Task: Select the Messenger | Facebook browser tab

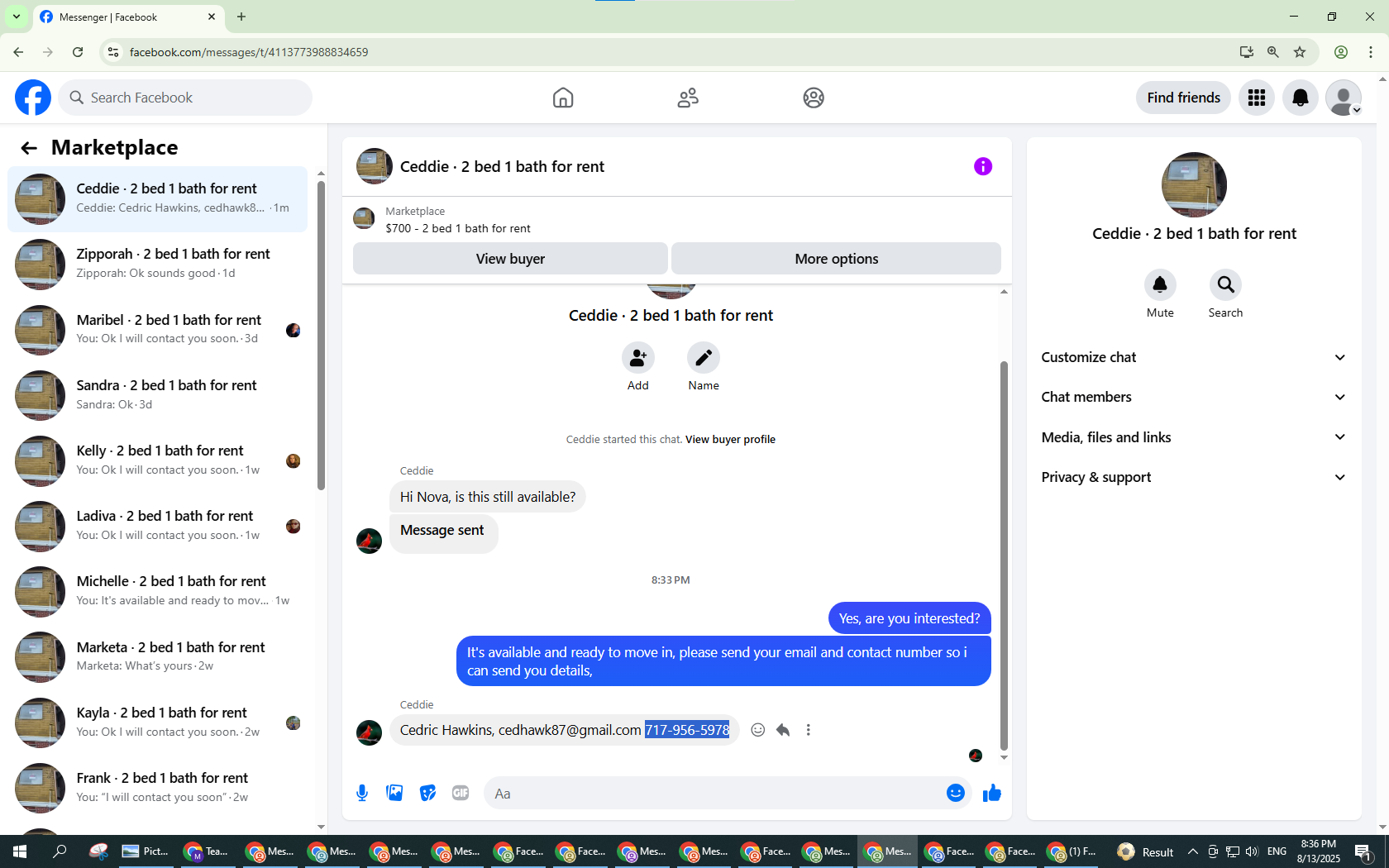Action: point(128,17)
